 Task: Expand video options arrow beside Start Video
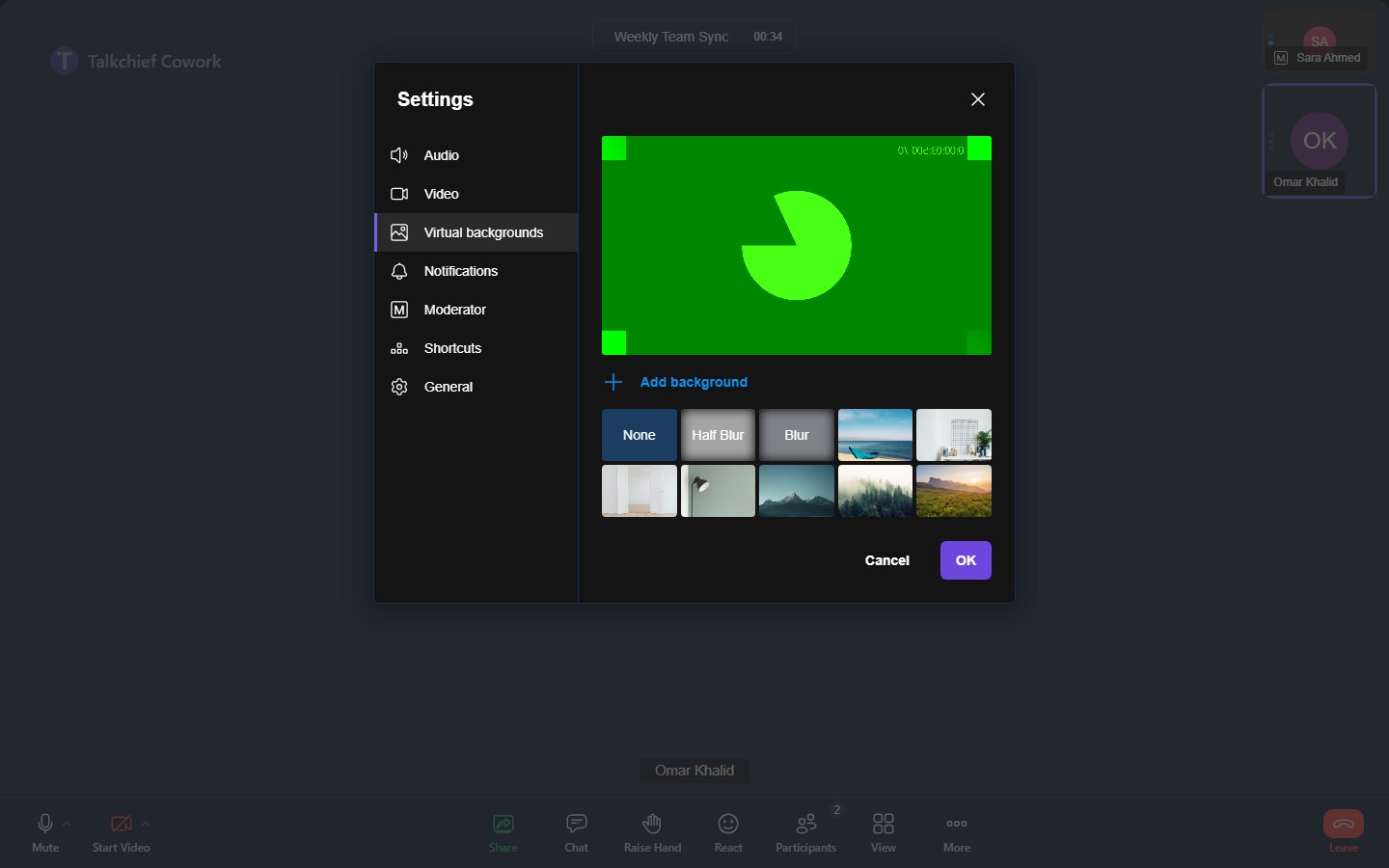tap(146, 824)
